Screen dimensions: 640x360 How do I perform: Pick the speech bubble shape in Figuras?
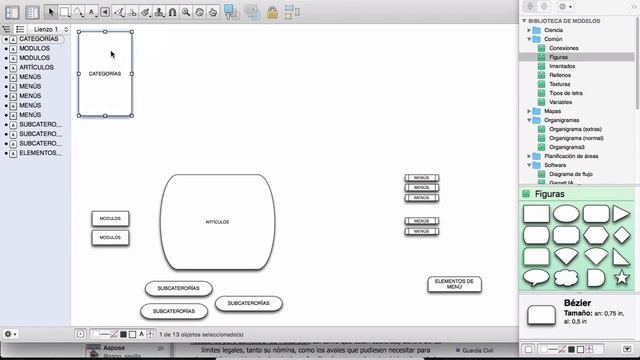click(x=536, y=278)
